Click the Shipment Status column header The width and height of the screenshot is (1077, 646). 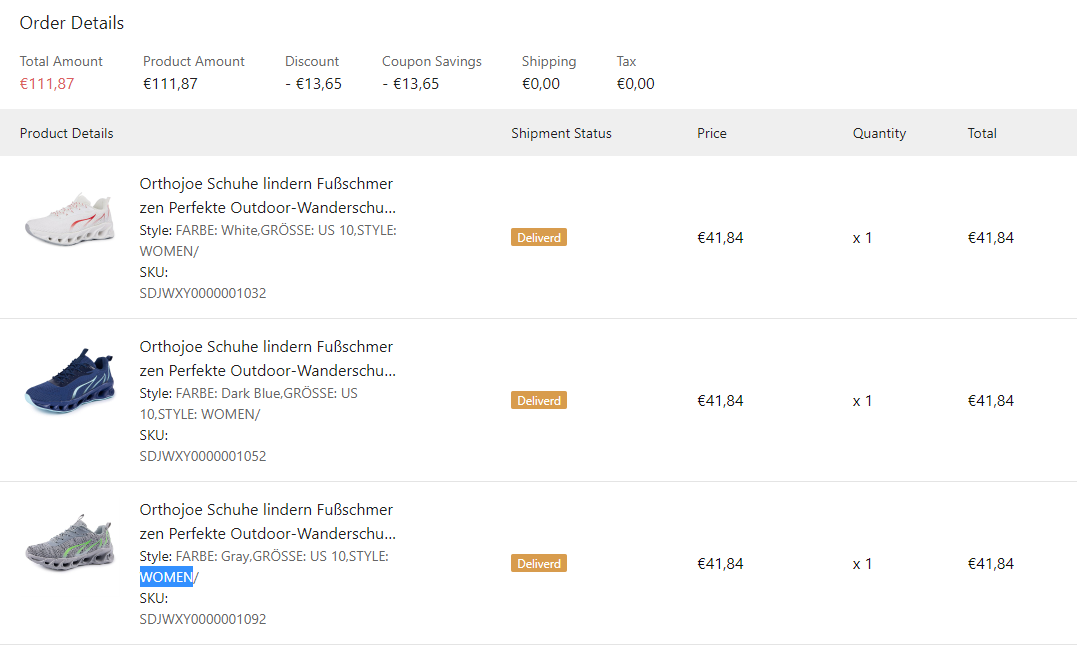[561, 134]
